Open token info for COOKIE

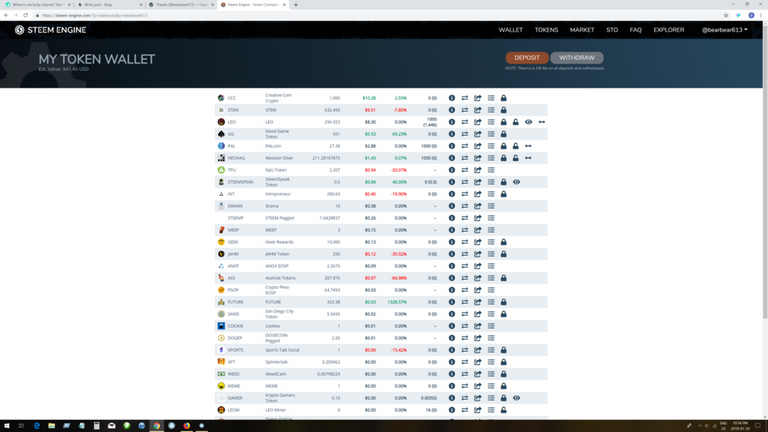[452, 326]
